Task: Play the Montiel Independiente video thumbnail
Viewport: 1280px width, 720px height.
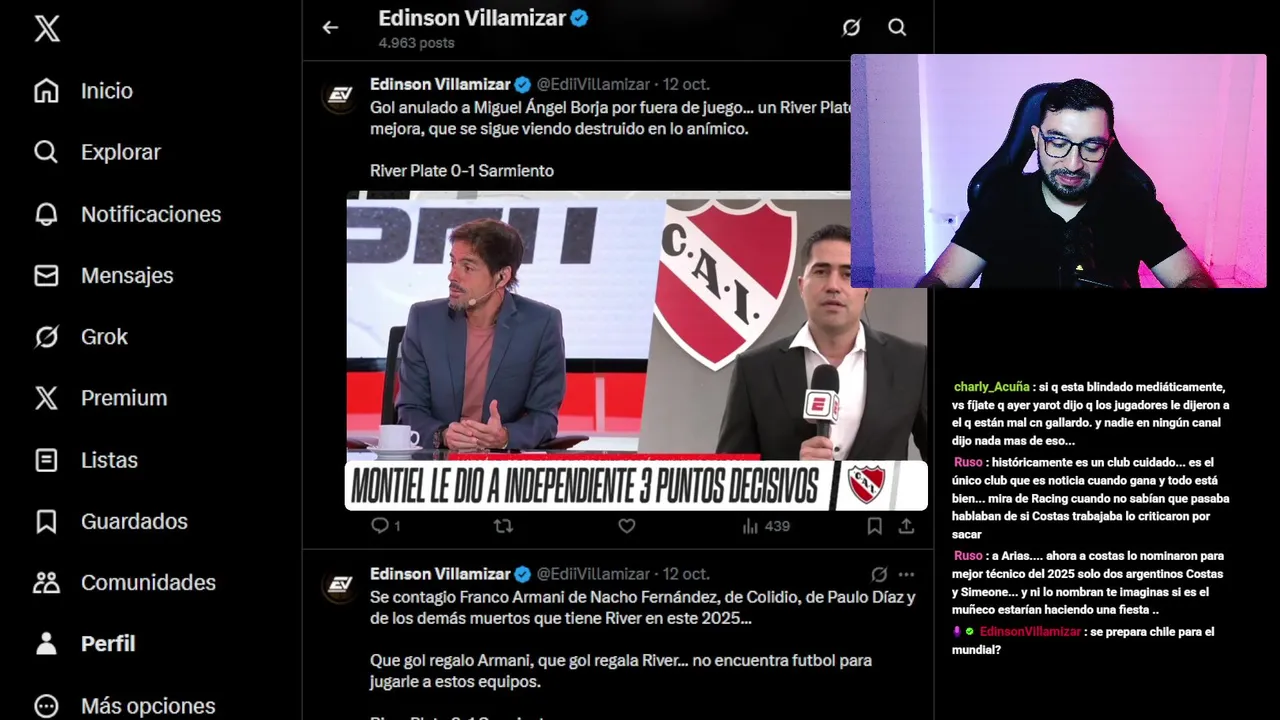Action: pos(636,351)
